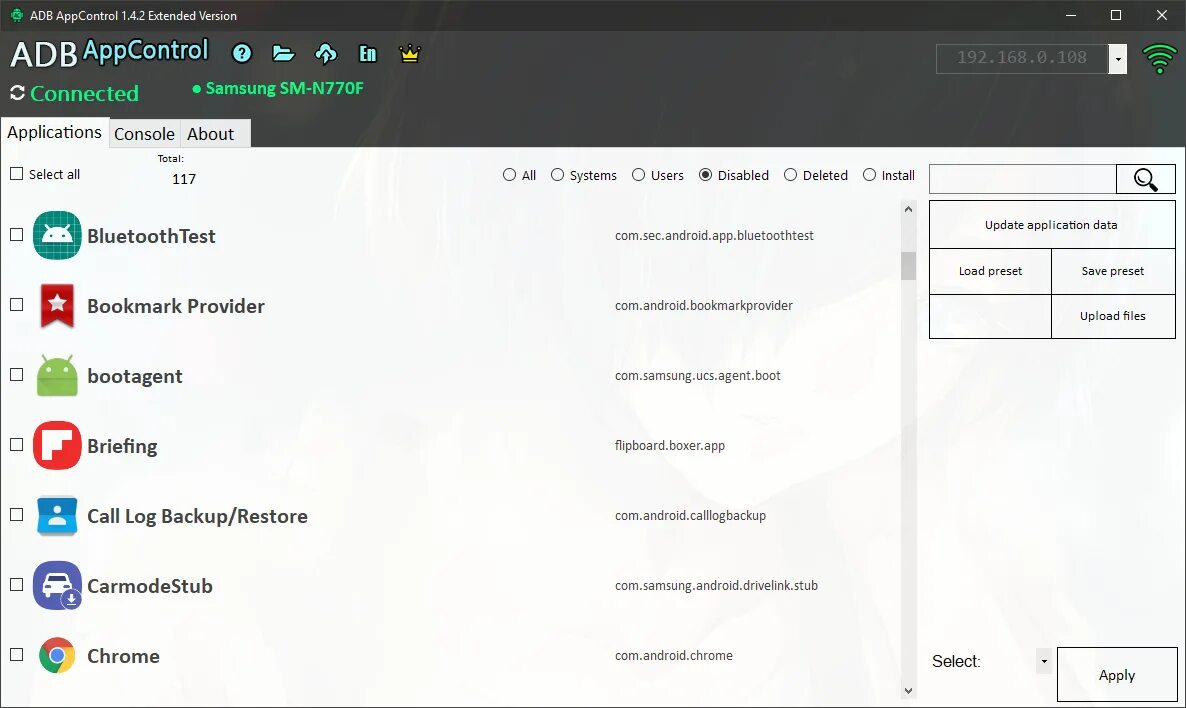The height and width of the screenshot is (708, 1186).
Task: Click com.android.calllogbackup package name
Action: click(x=690, y=516)
